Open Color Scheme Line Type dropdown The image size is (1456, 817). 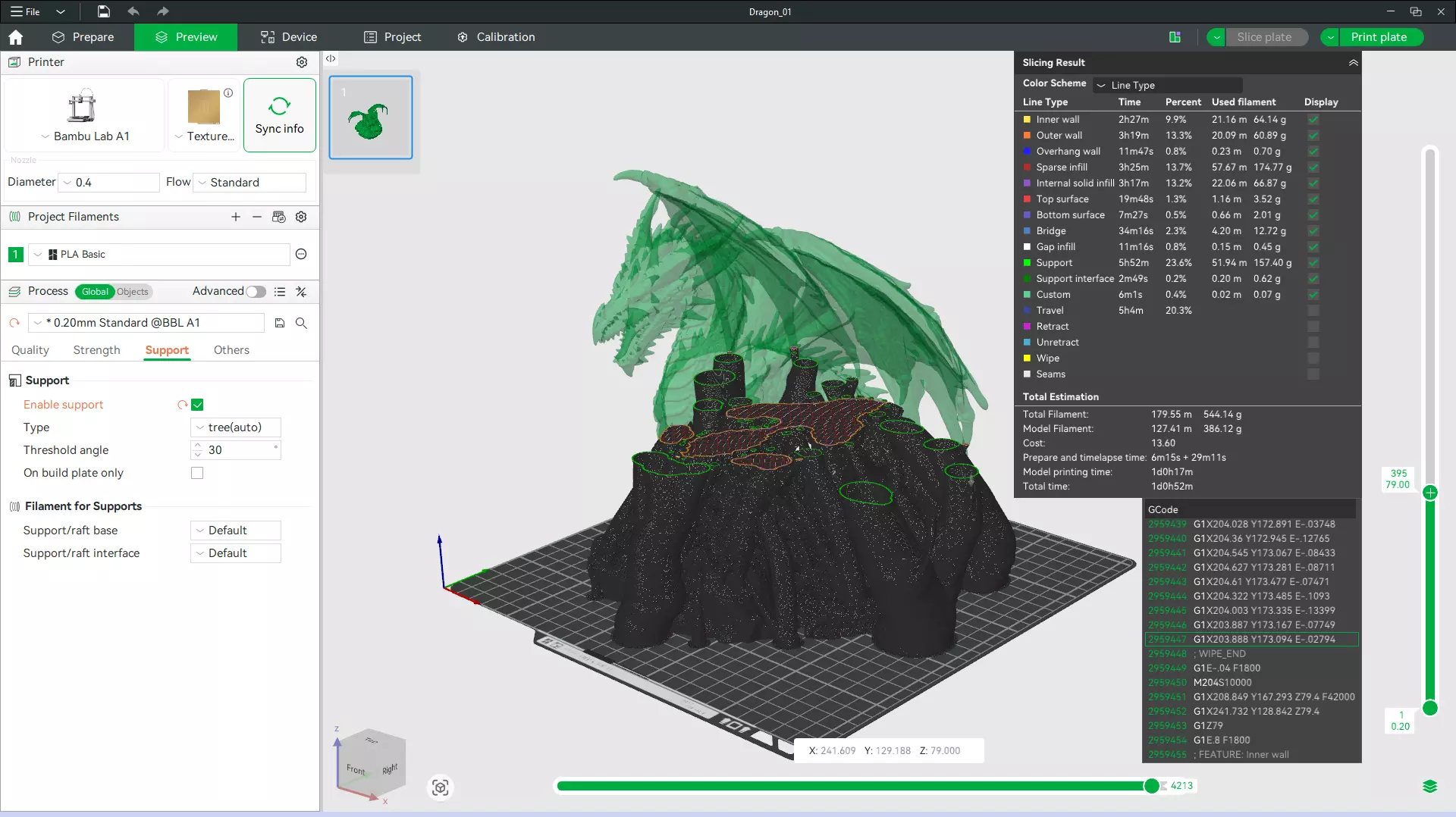[1168, 86]
